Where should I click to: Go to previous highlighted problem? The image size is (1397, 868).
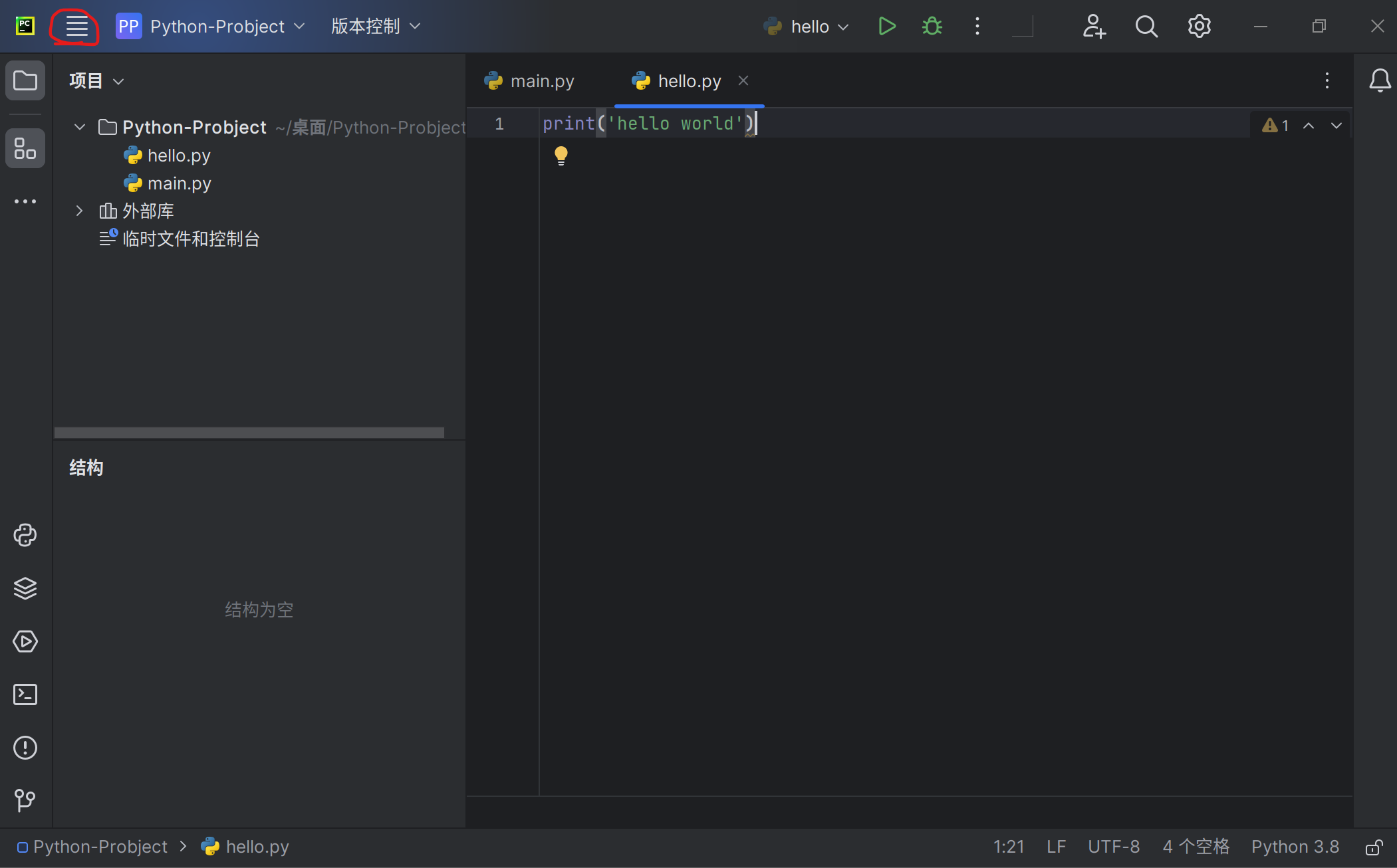[1308, 126]
